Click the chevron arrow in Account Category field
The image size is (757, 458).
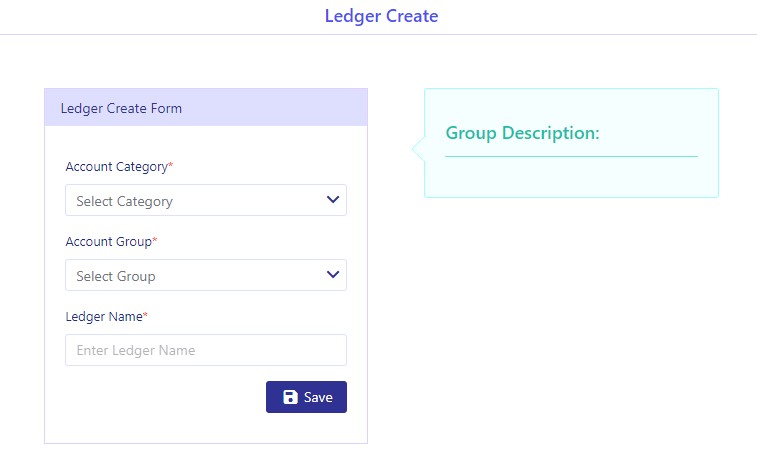tap(333, 199)
